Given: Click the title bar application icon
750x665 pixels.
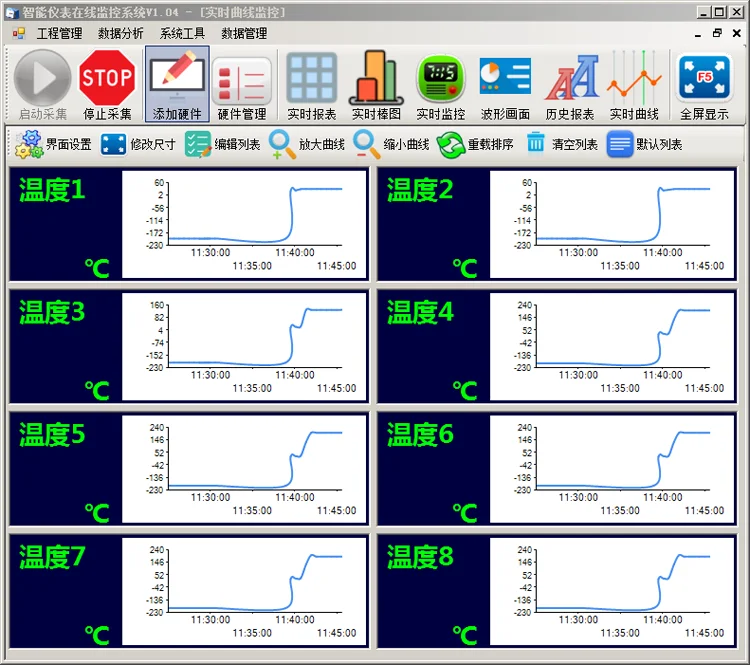Looking at the screenshot, I should pyautogui.click(x=12, y=13).
